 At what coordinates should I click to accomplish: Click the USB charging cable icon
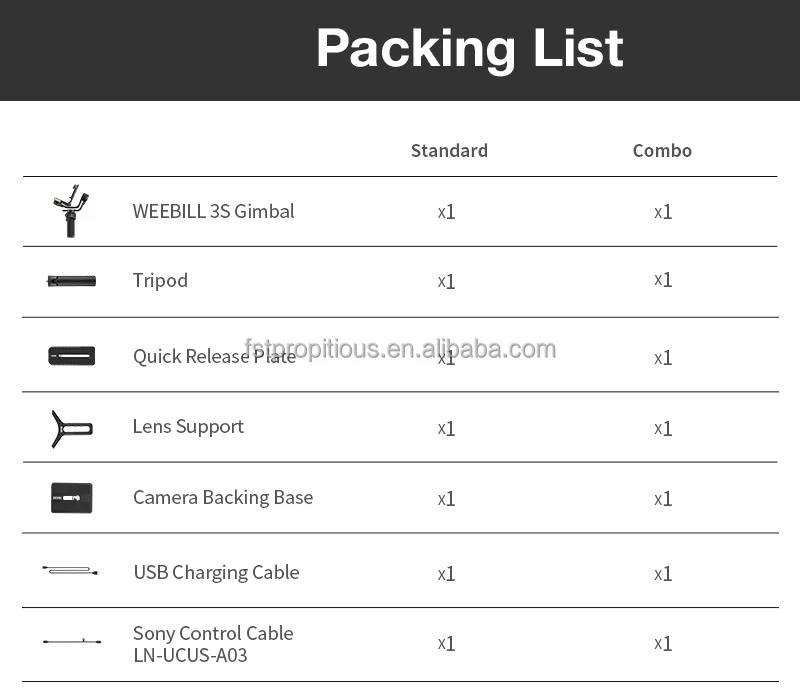[70, 571]
